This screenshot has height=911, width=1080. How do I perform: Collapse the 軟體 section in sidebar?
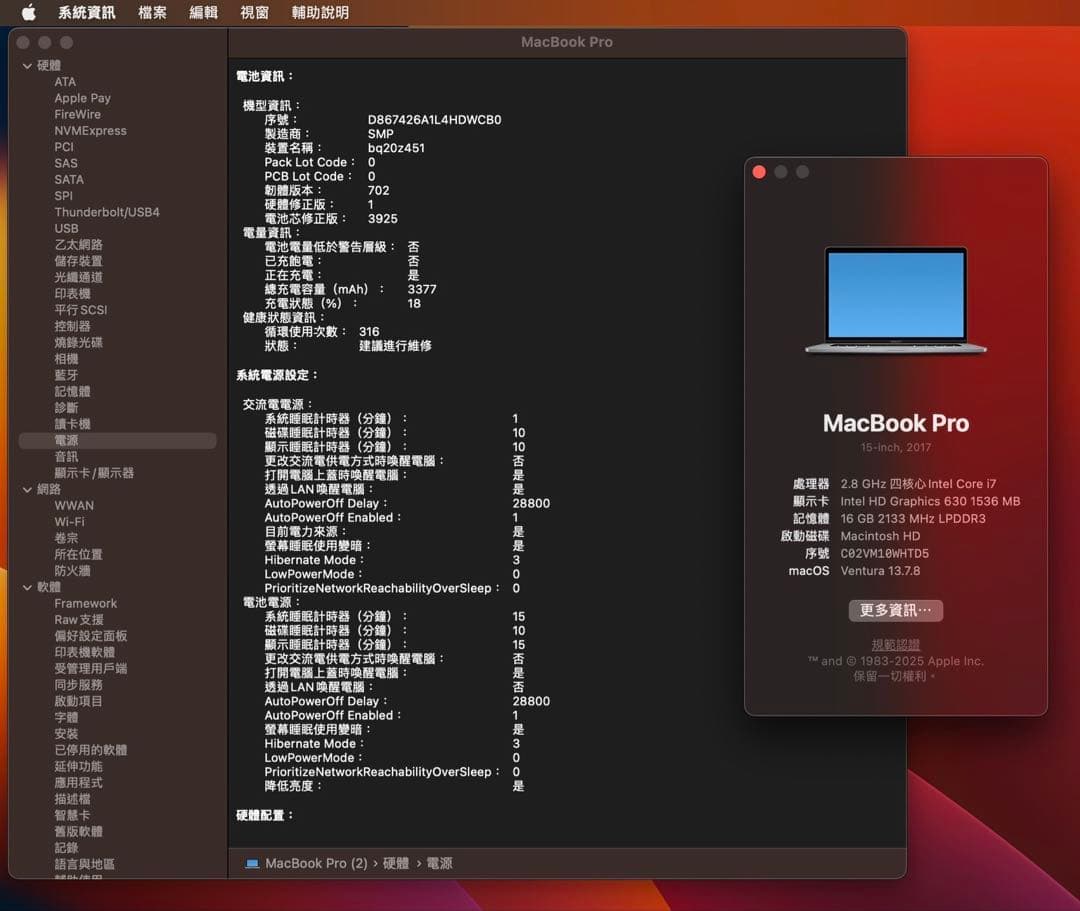tap(28, 587)
